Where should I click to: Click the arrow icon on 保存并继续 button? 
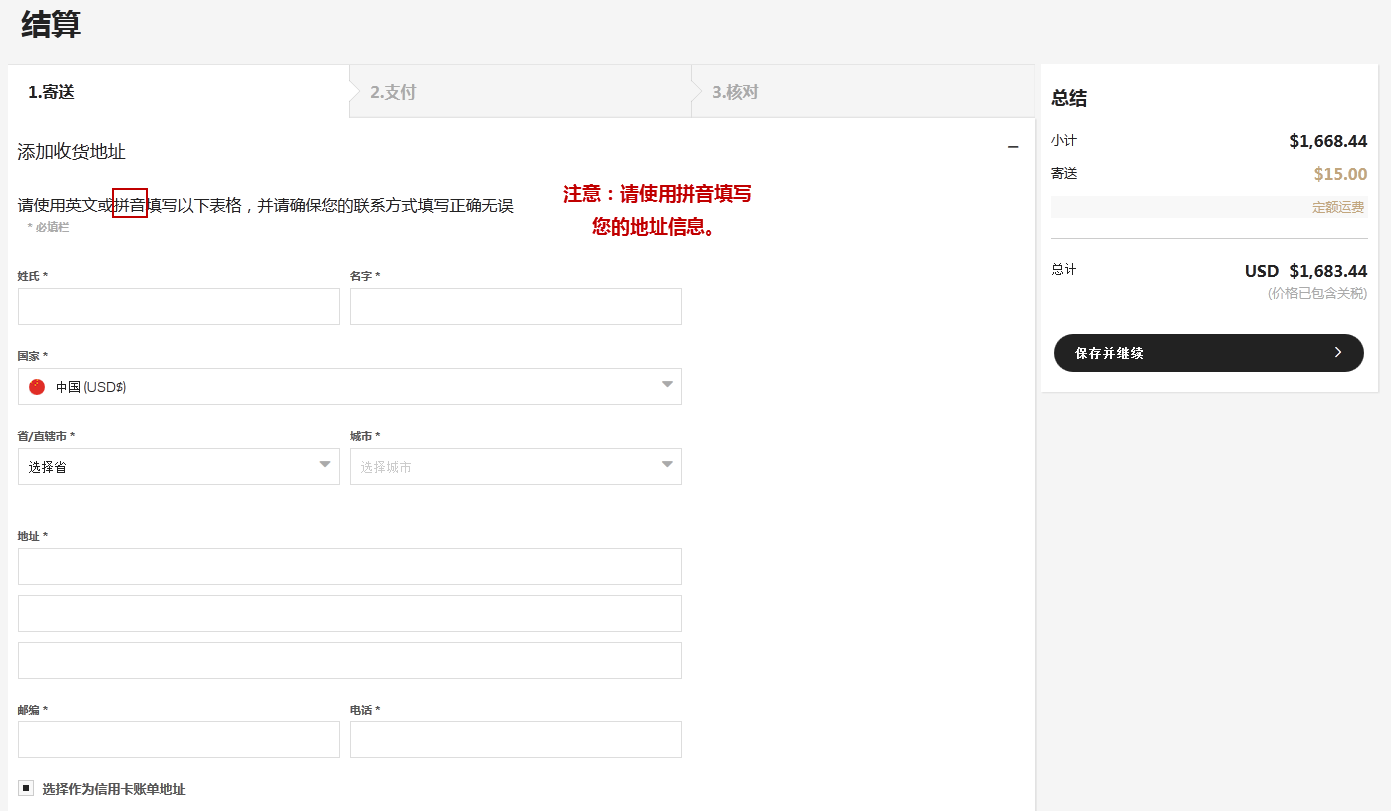[x=1338, y=352]
